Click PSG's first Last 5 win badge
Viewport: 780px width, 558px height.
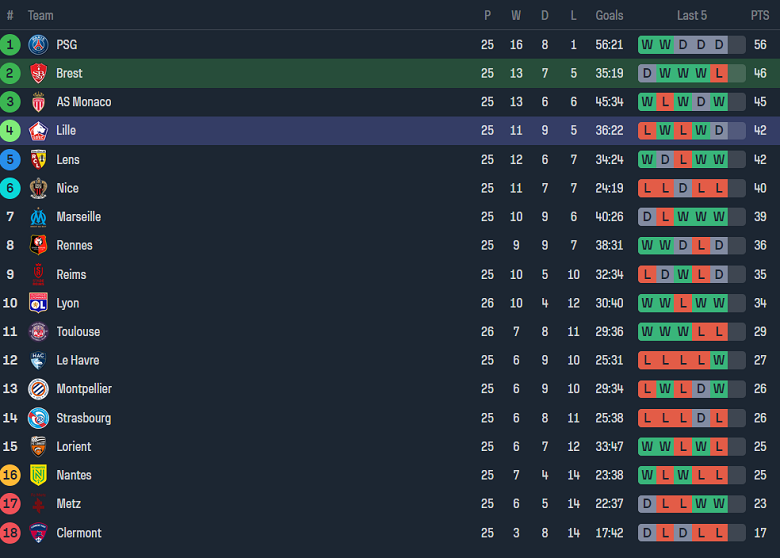click(x=647, y=45)
